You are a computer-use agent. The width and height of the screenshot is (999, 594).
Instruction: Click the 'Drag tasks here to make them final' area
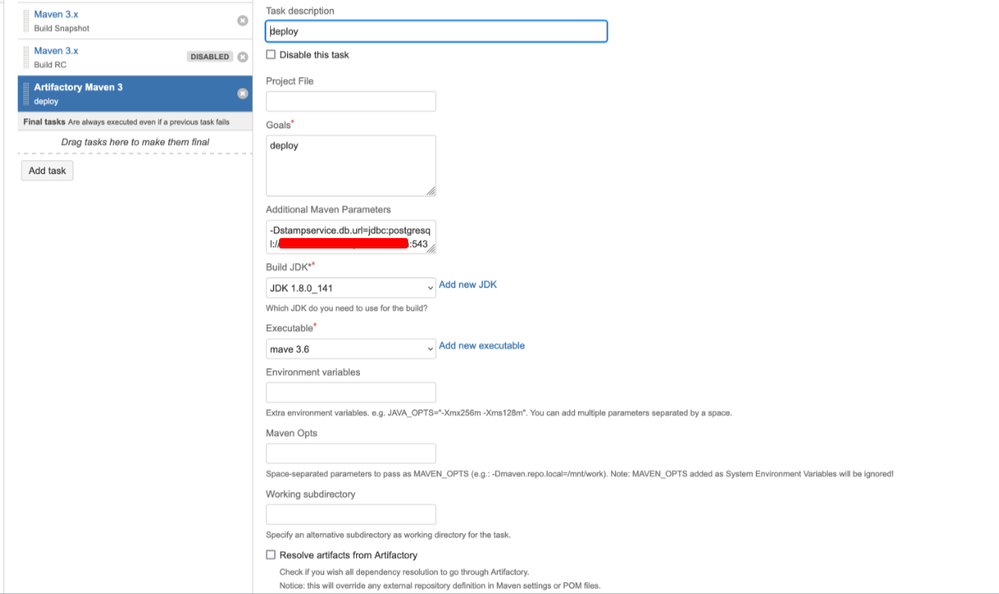(135, 142)
